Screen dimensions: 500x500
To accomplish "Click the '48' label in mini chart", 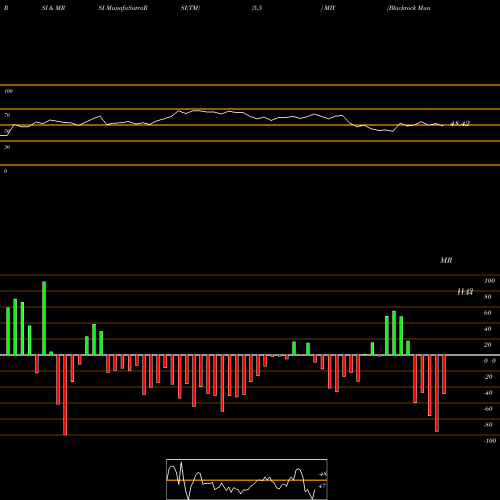I will click(x=322, y=474).
